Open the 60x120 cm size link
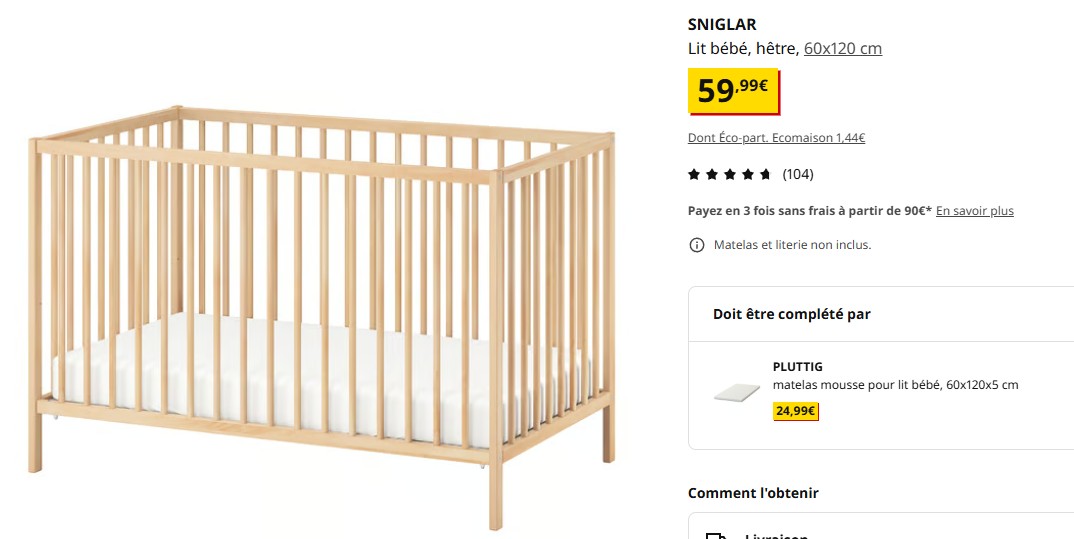This screenshot has height=539, width=1074. pyautogui.click(x=843, y=49)
